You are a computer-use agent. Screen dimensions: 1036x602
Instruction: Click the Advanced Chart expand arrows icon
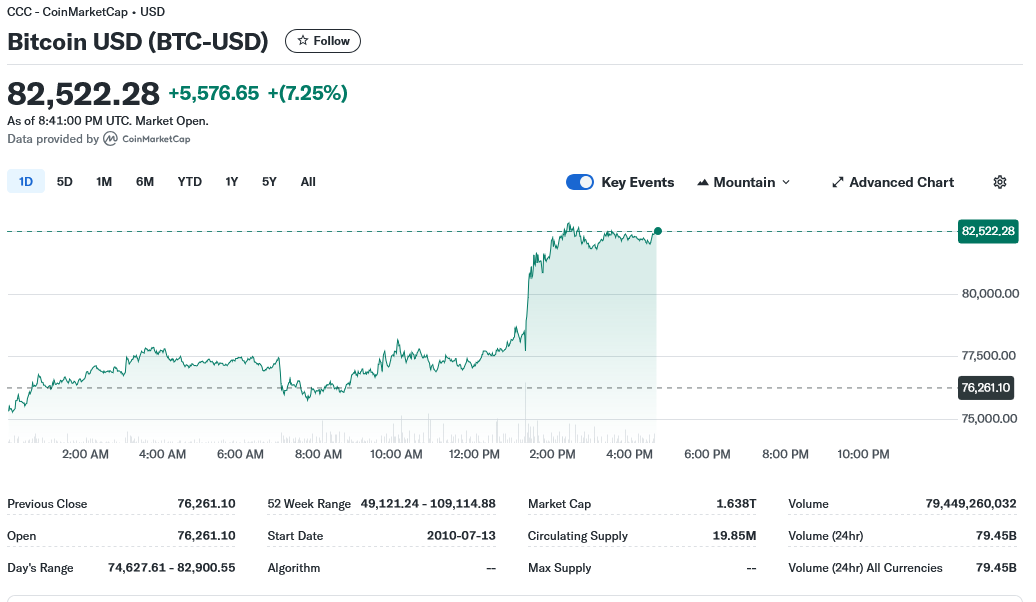pyautogui.click(x=837, y=182)
